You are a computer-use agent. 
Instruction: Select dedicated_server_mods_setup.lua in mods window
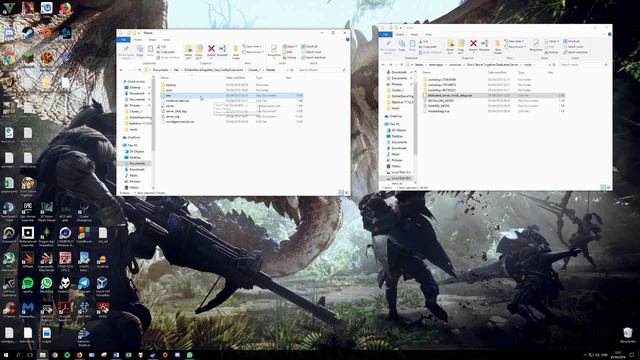pyautogui.click(x=494, y=95)
